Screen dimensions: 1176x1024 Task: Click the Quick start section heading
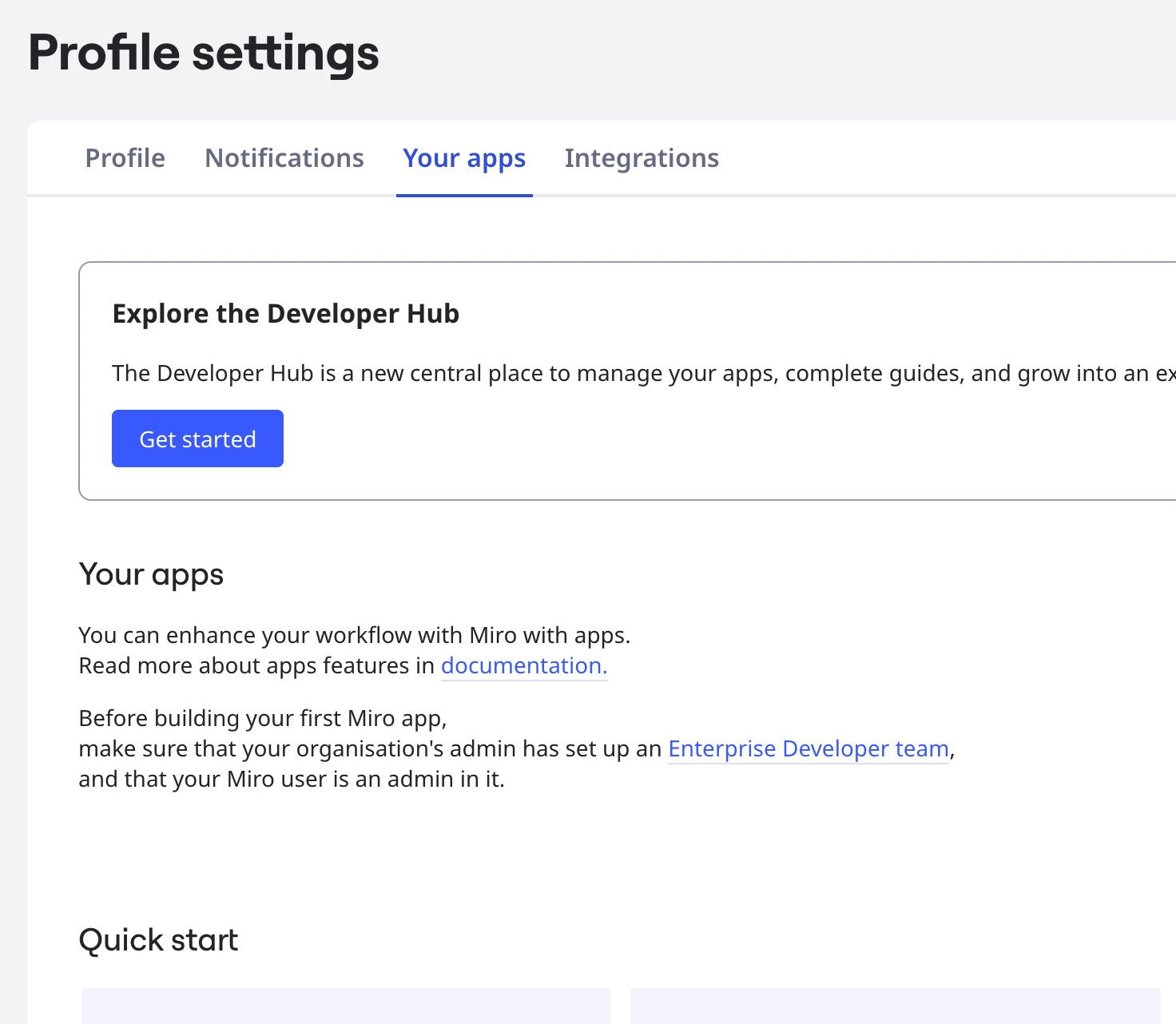(x=158, y=940)
